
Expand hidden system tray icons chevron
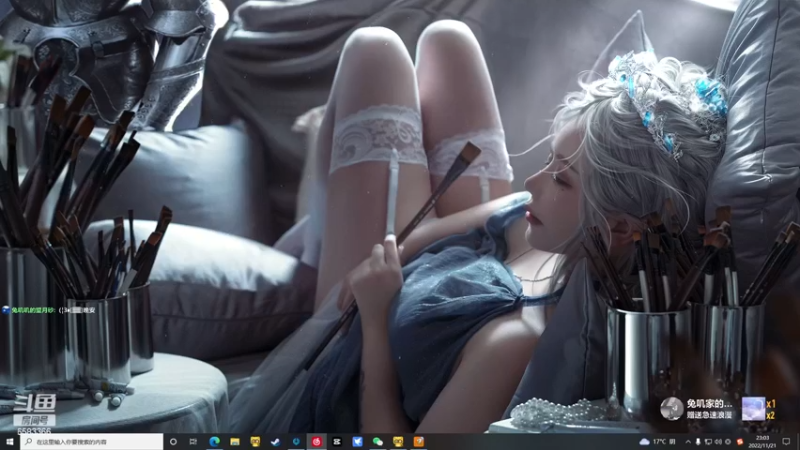tap(688, 442)
